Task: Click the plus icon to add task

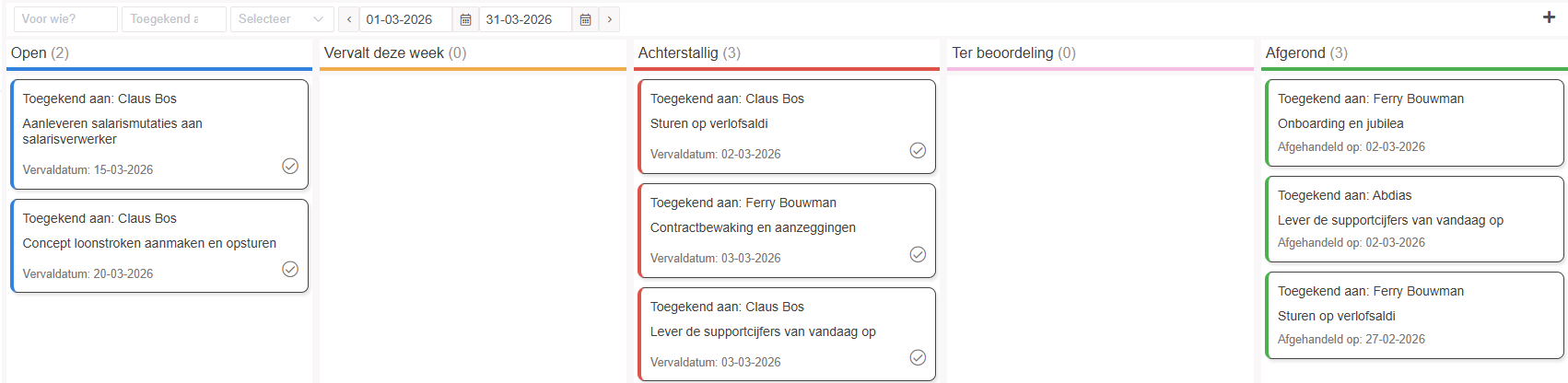Action: pos(1549,17)
